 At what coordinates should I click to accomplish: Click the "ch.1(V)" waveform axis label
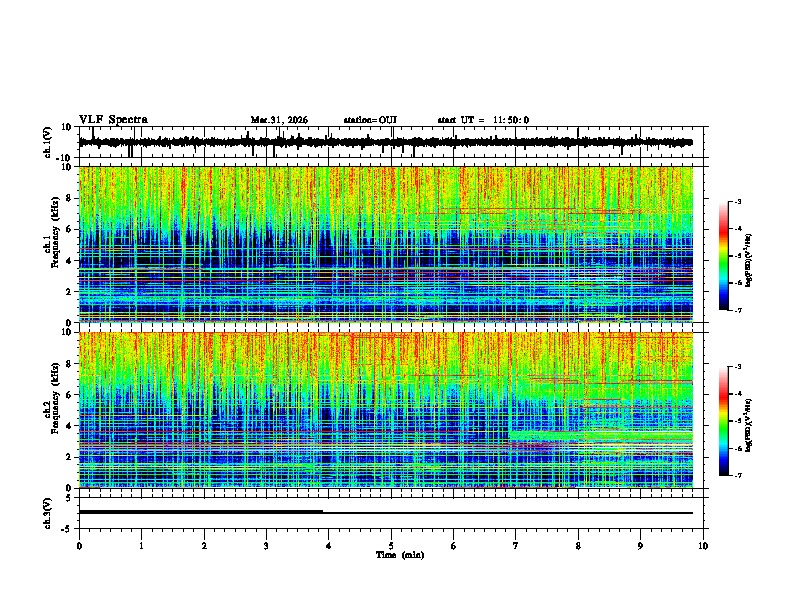click(48, 142)
